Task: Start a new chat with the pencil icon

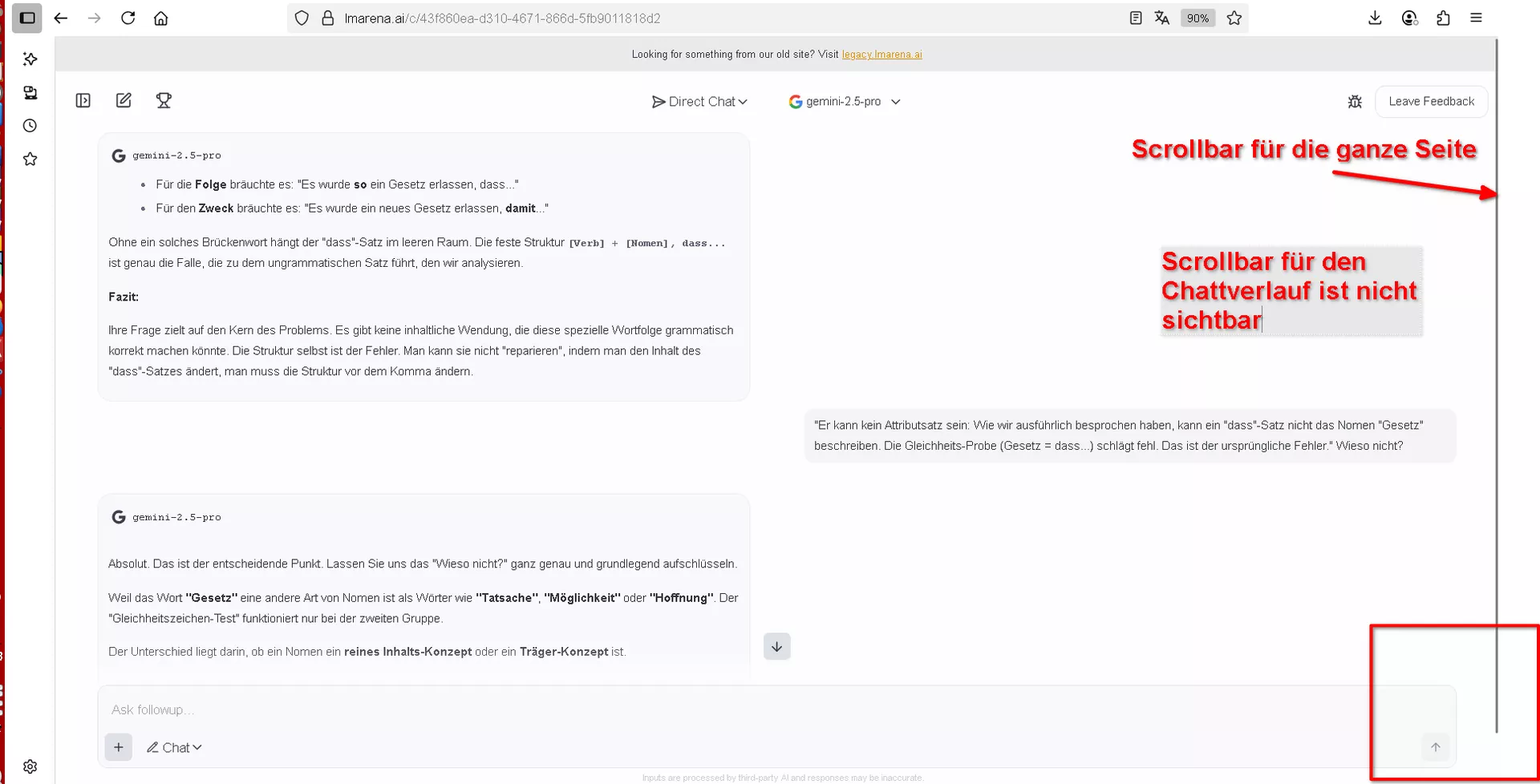Action: tap(124, 100)
